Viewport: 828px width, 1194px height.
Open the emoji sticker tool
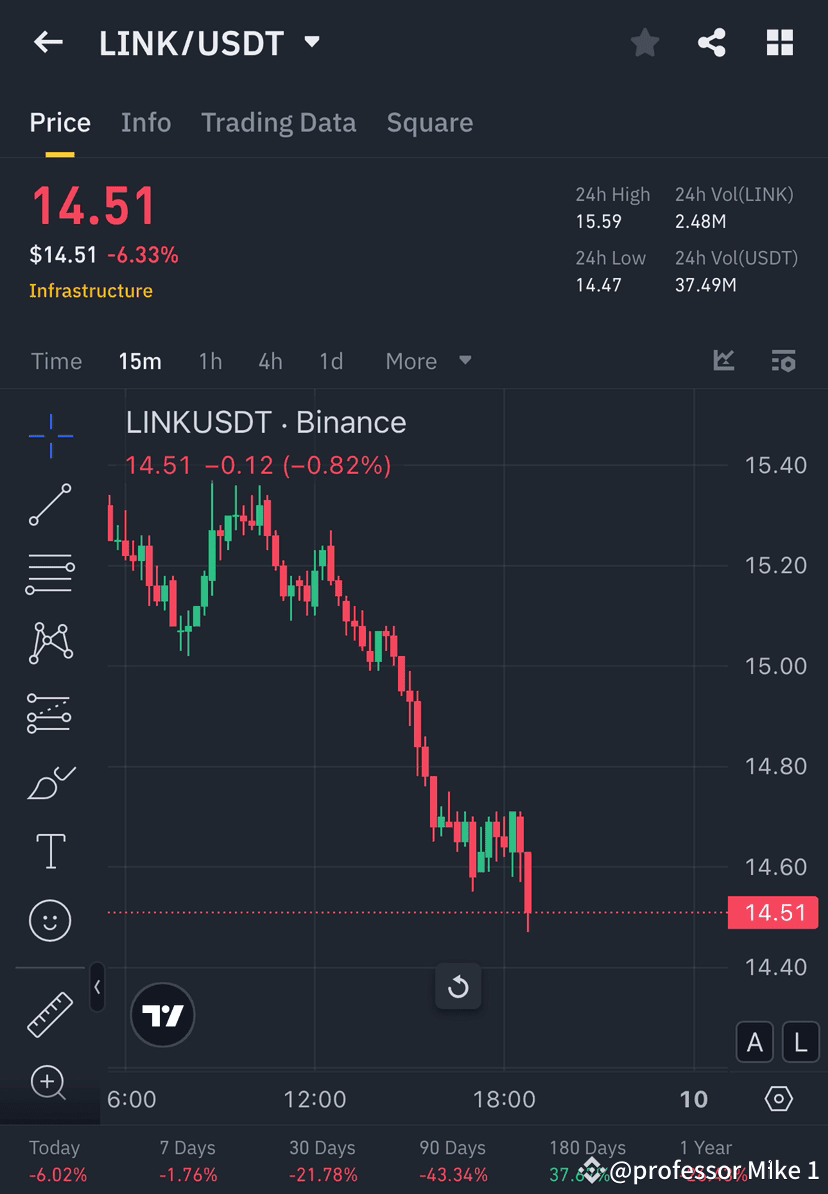pos(50,920)
